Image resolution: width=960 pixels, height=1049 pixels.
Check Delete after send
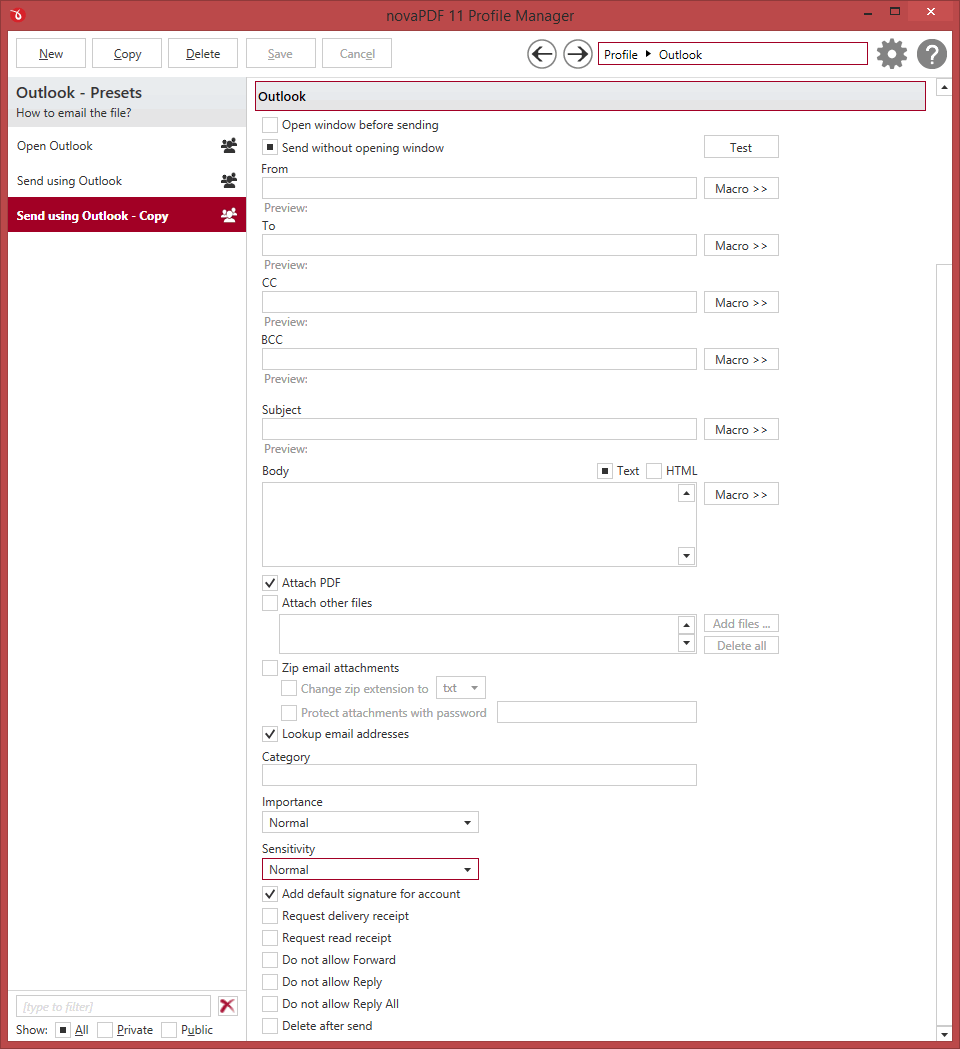(x=270, y=1026)
